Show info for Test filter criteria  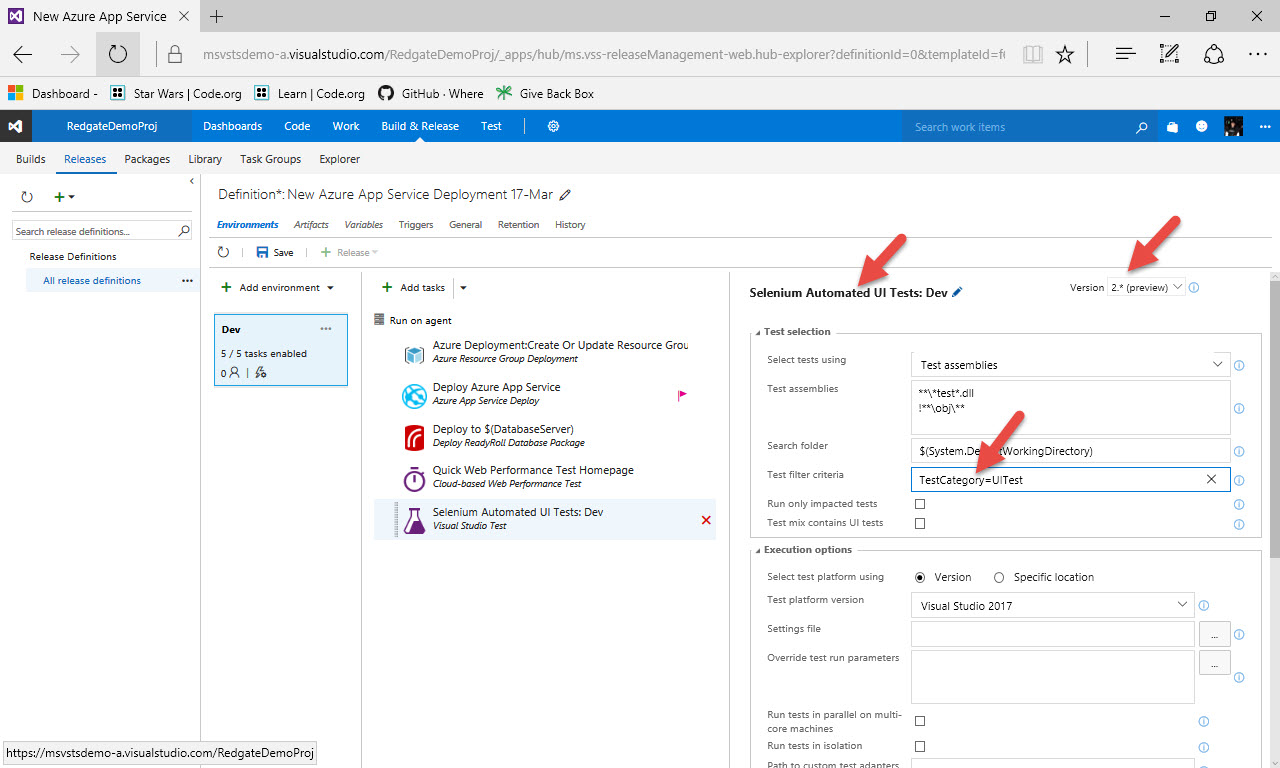pos(1239,480)
